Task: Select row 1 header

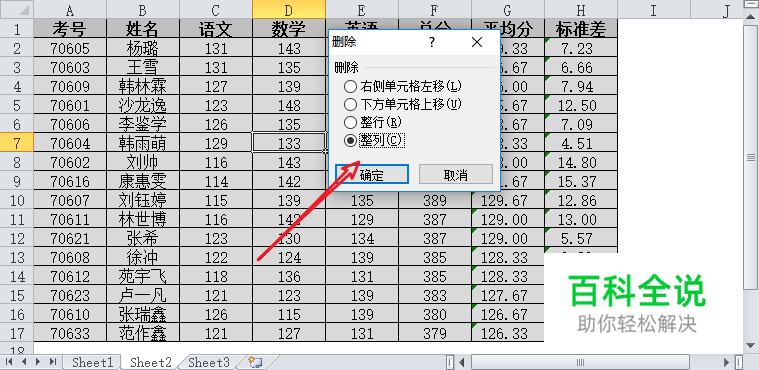Action: pyautogui.click(x=16, y=29)
